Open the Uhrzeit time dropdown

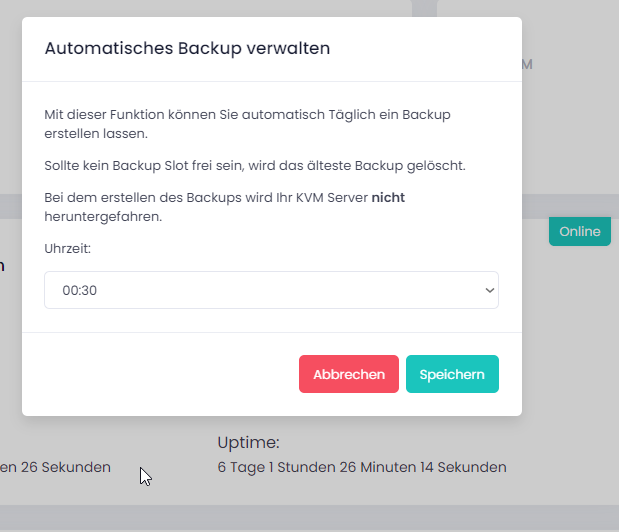[x=270, y=290]
